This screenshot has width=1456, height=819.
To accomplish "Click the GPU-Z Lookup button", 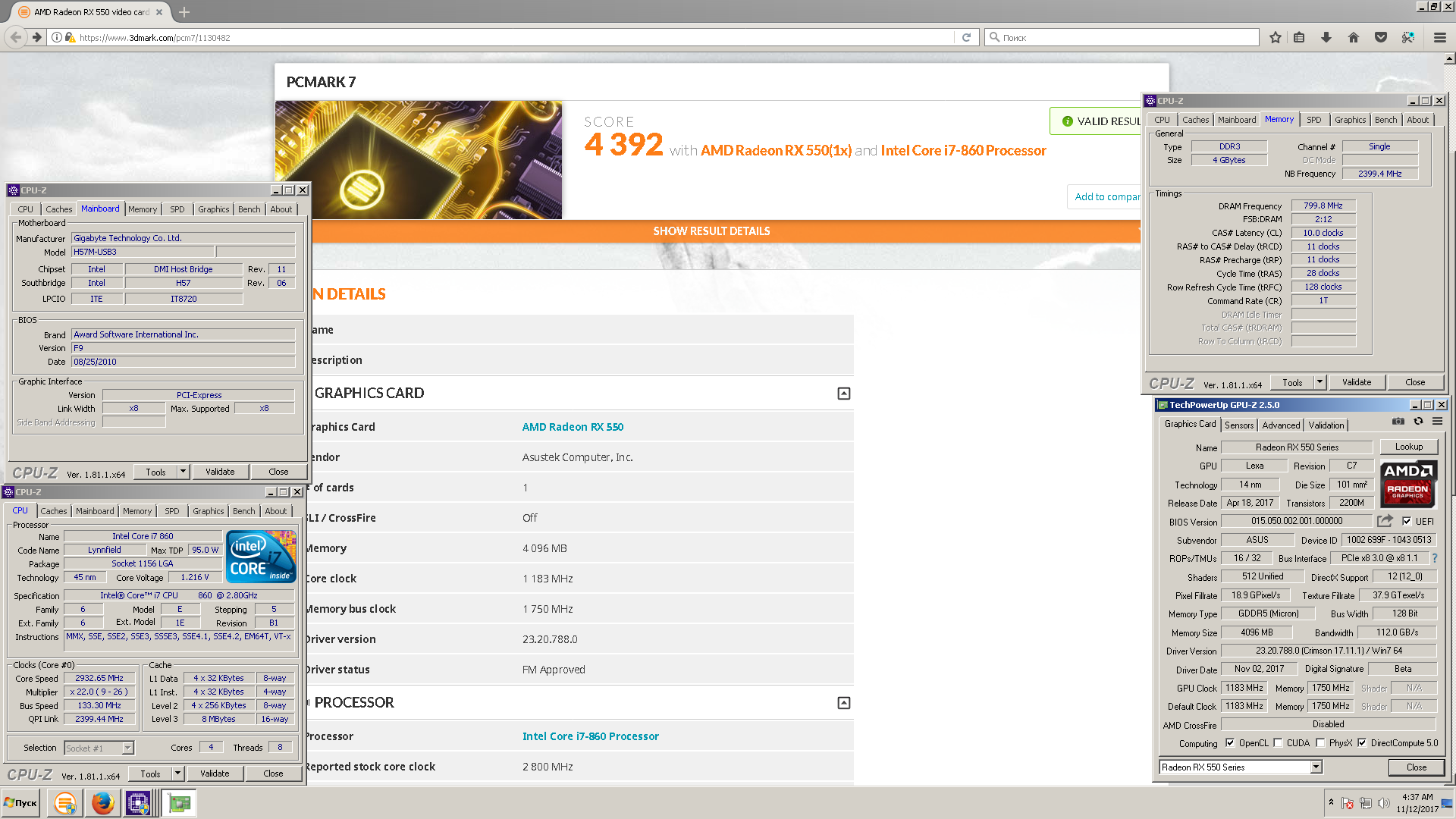I will coord(1408,447).
